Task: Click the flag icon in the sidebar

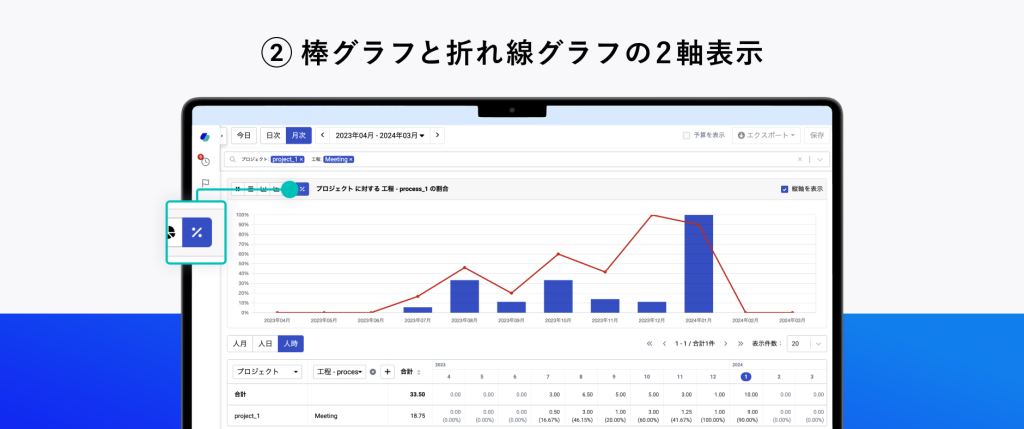Action: [205, 183]
